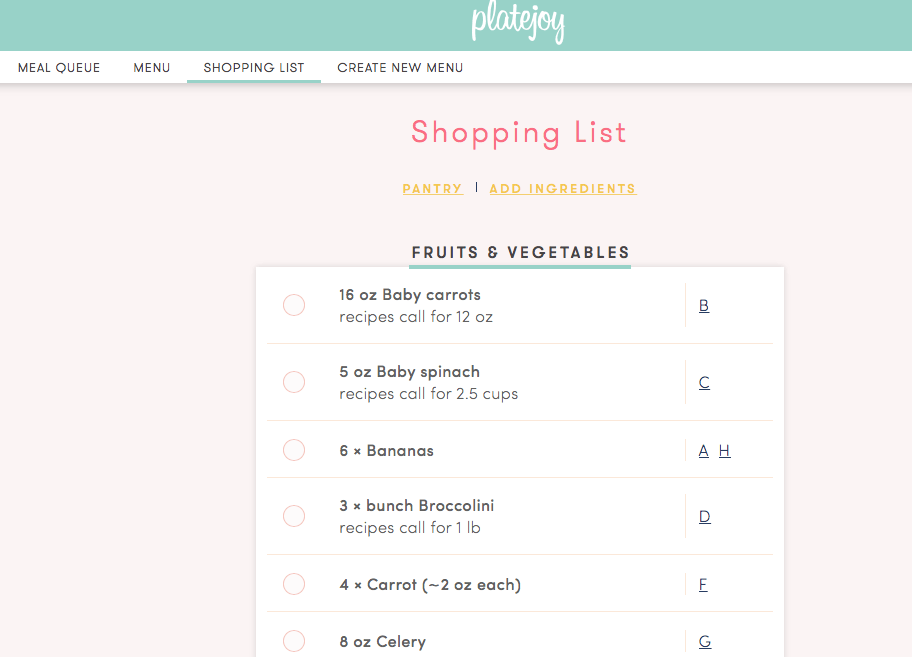Open recipe A link for Bananas

pyautogui.click(x=704, y=451)
